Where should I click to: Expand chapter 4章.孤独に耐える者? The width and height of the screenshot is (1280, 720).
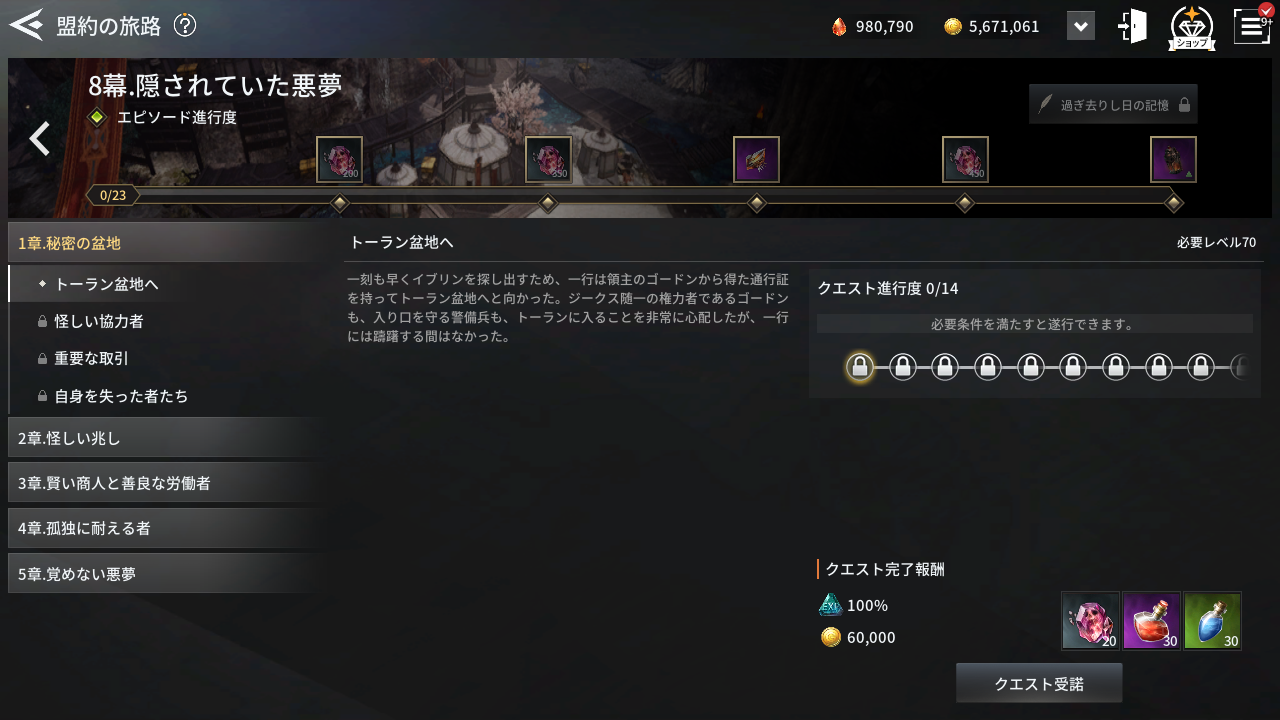pyautogui.click(x=165, y=528)
